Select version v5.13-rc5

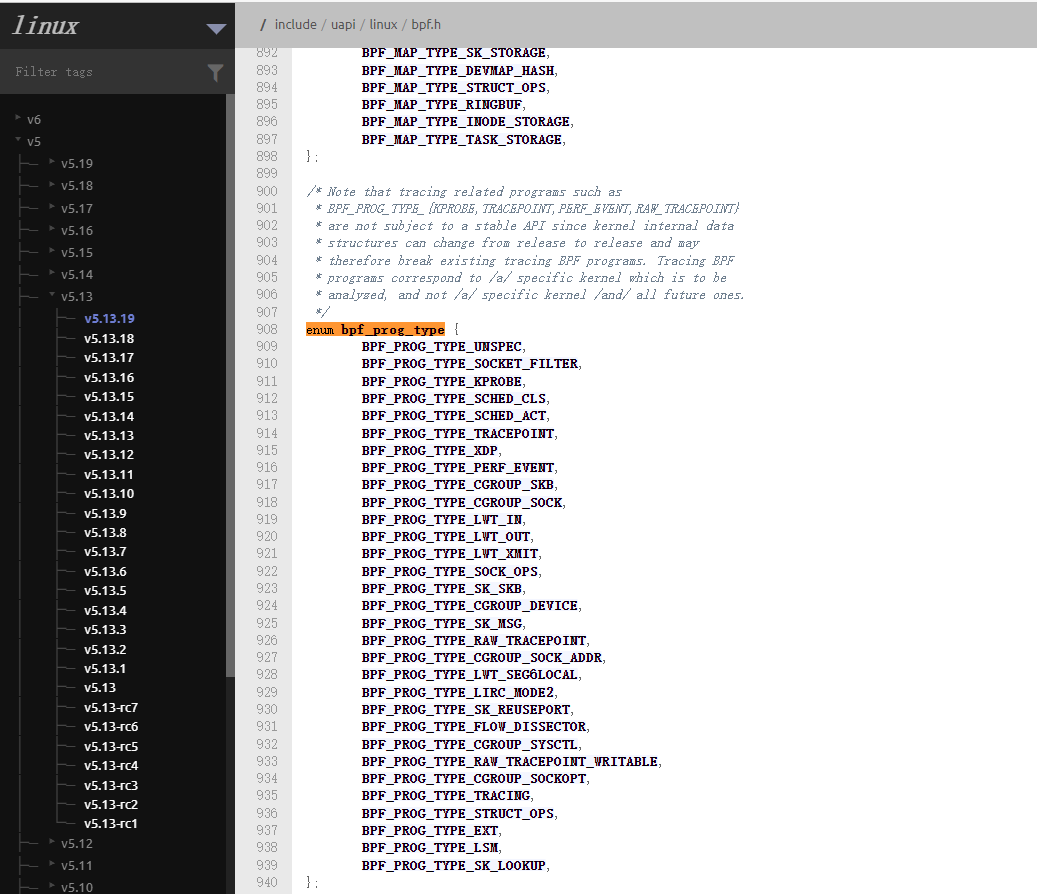(111, 747)
